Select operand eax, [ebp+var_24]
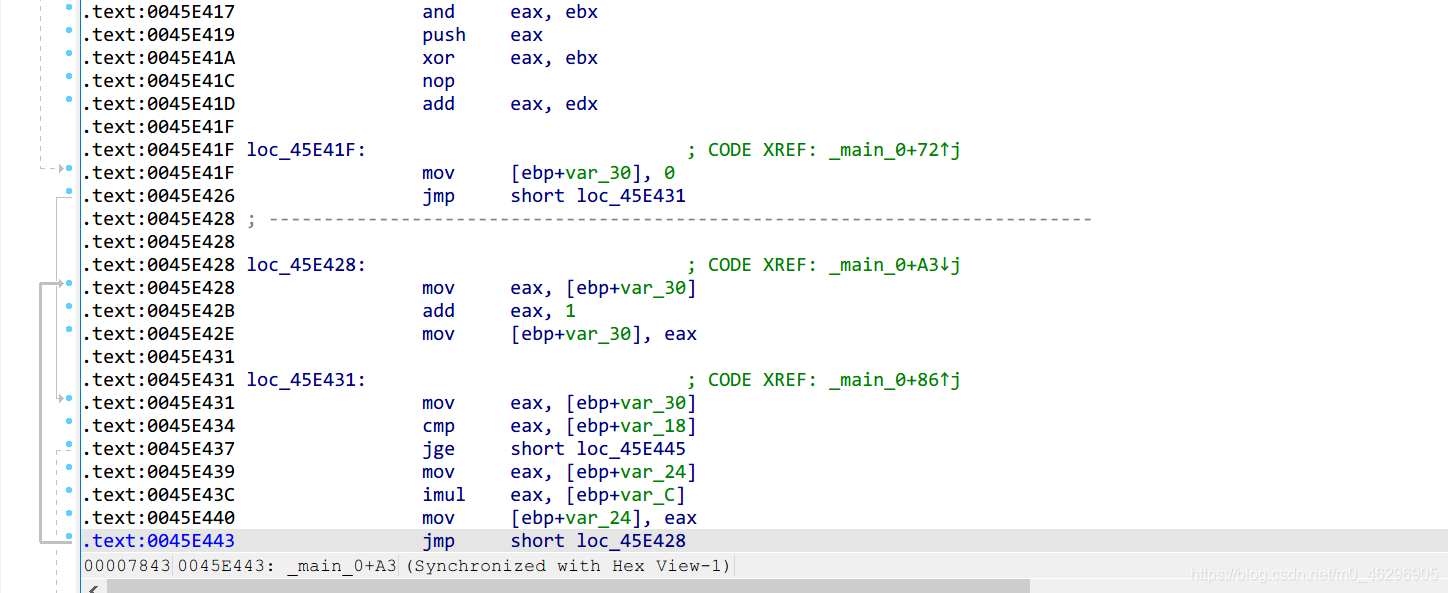 click(603, 472)
